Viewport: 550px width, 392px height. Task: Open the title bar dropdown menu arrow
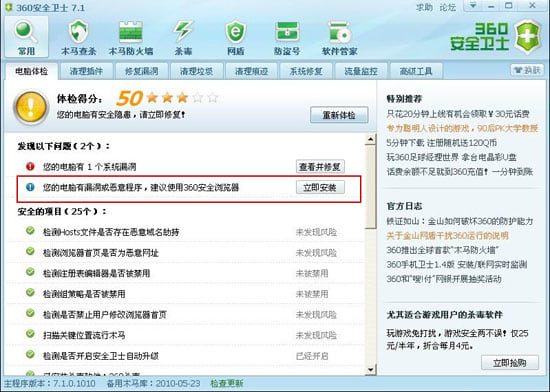[x=473, y=6]
